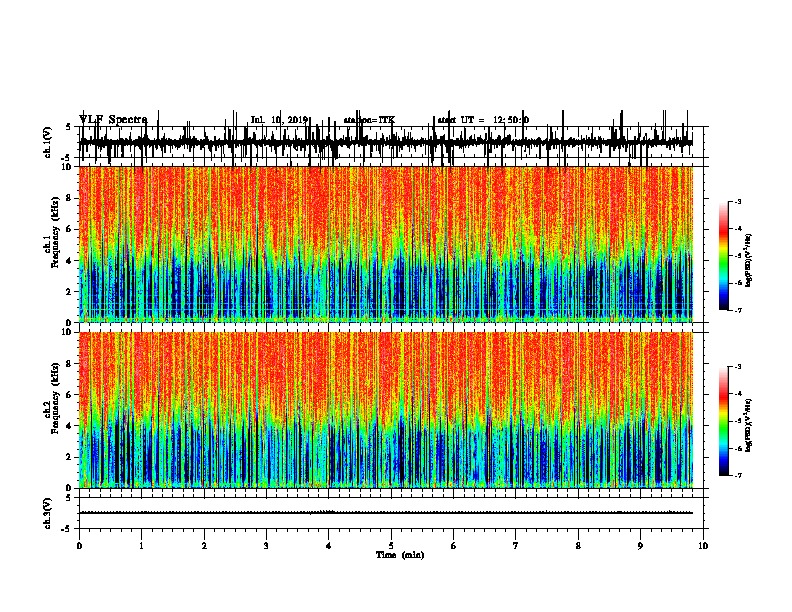The image size is (792, 612).
Task: Click the ch.1 "Frequency (kHz)" axis label
Action: [55, 233]
